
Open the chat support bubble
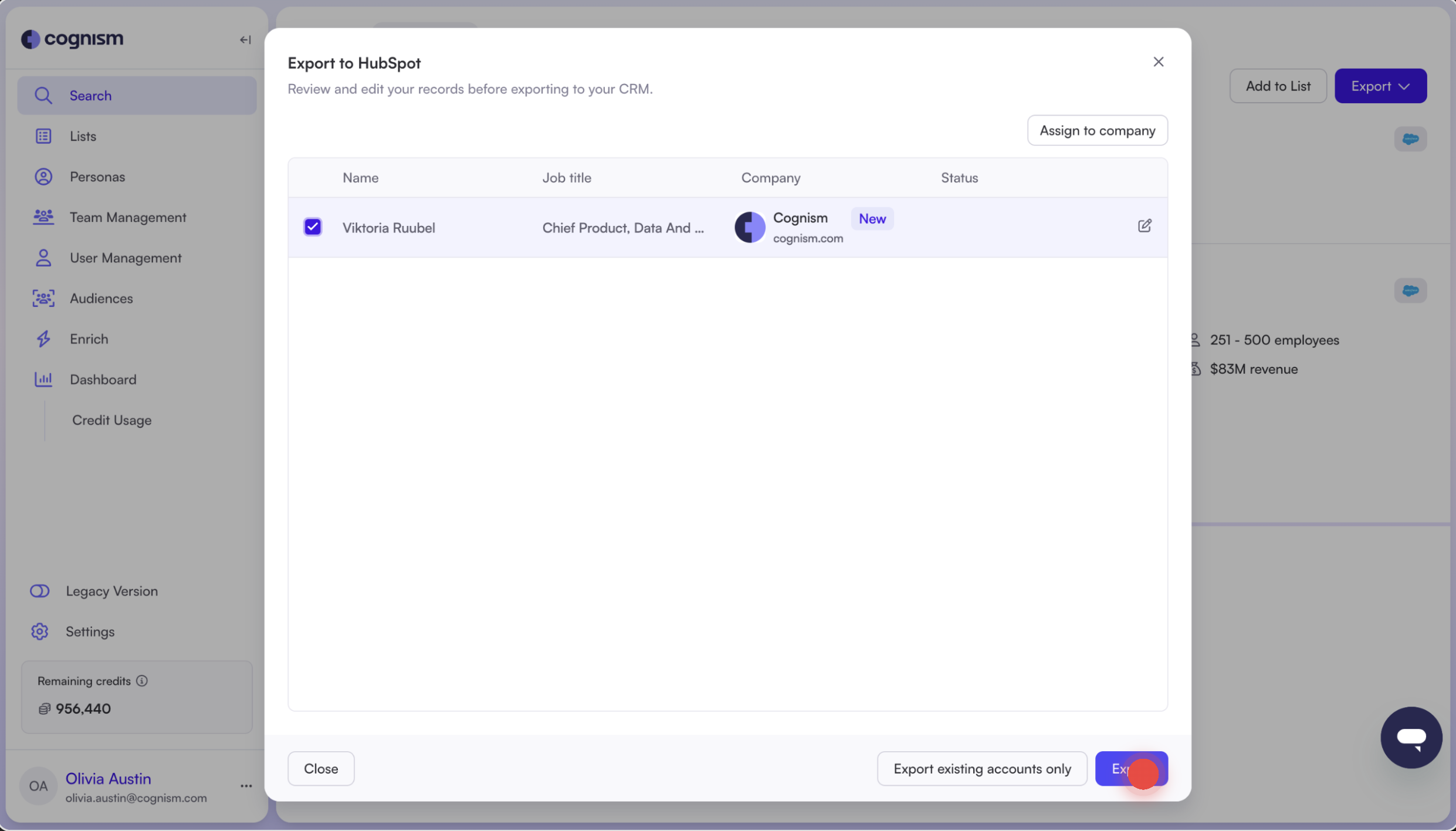(1411, 737)
